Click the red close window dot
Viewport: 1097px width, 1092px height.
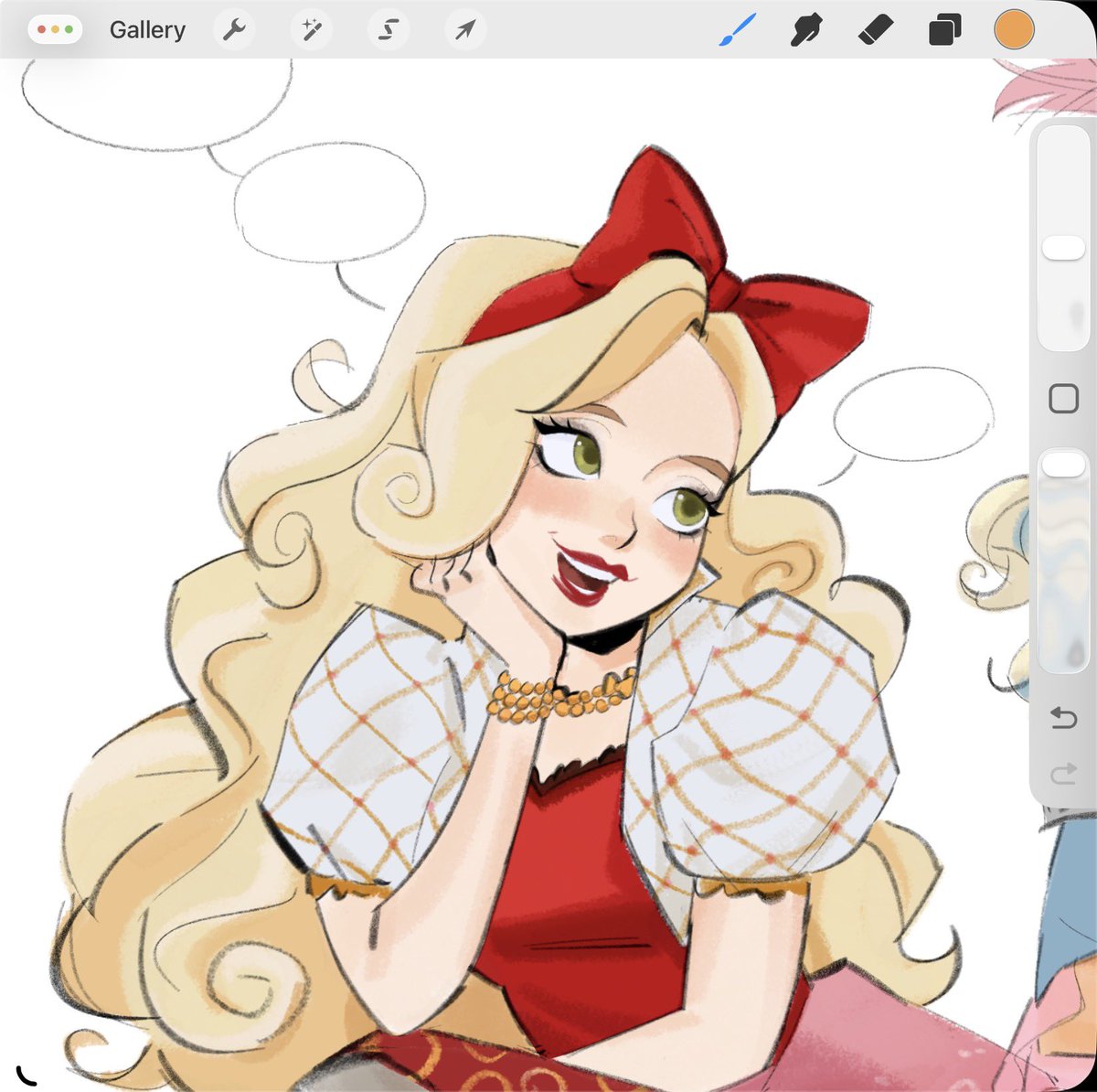pyautogui.click(x=42, y=30)
